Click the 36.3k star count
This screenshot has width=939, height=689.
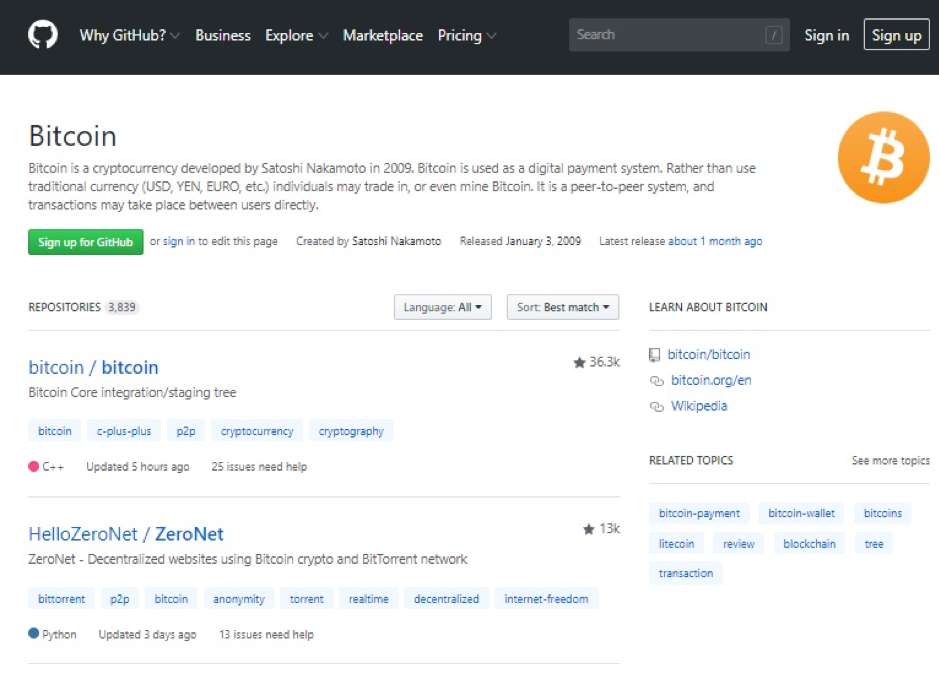click(x=604, y=362)
